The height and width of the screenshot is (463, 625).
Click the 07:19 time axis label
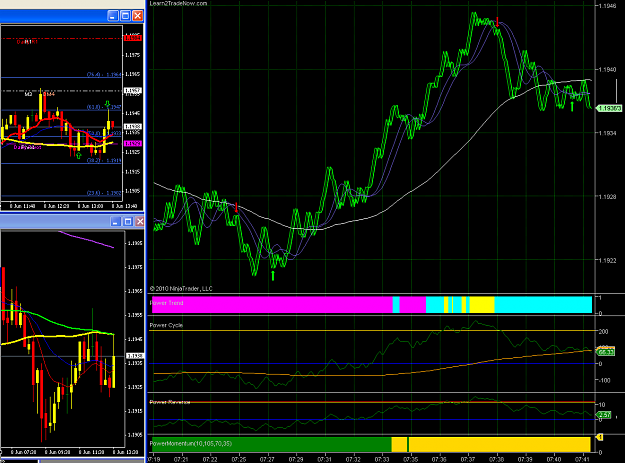point(154,459)
